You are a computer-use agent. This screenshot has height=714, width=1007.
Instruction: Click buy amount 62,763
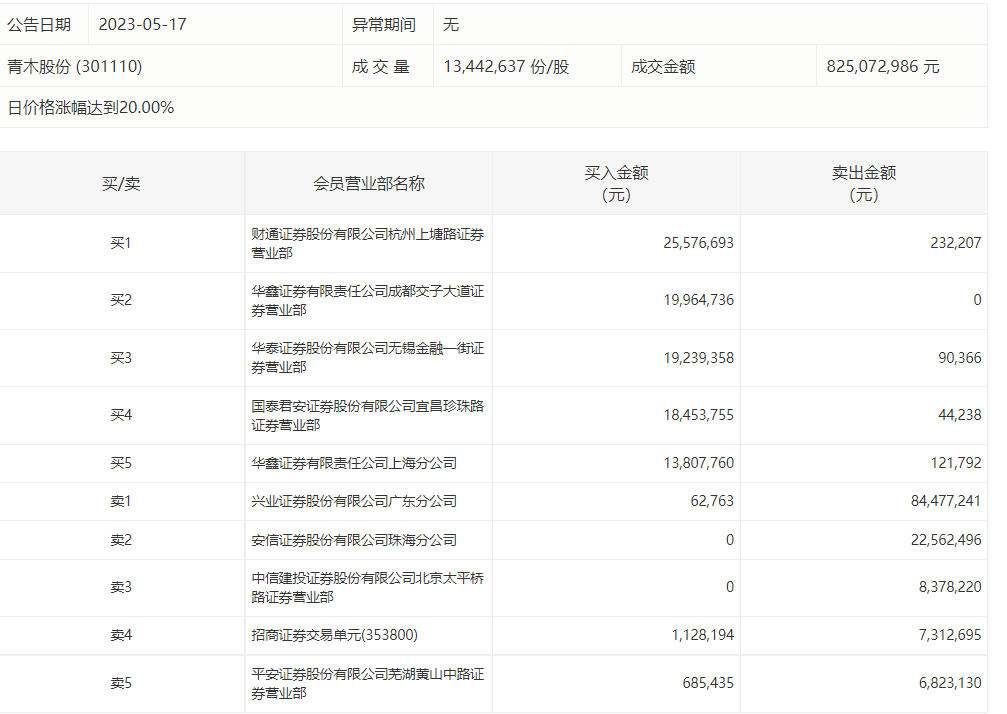click(x=712, y=501)
